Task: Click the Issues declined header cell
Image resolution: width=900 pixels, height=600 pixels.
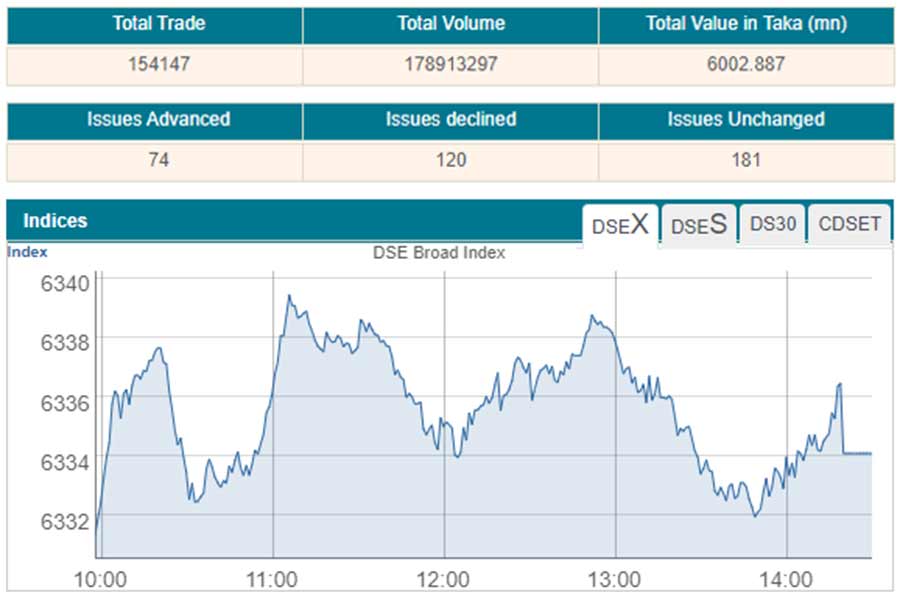Action: (450, 119)
